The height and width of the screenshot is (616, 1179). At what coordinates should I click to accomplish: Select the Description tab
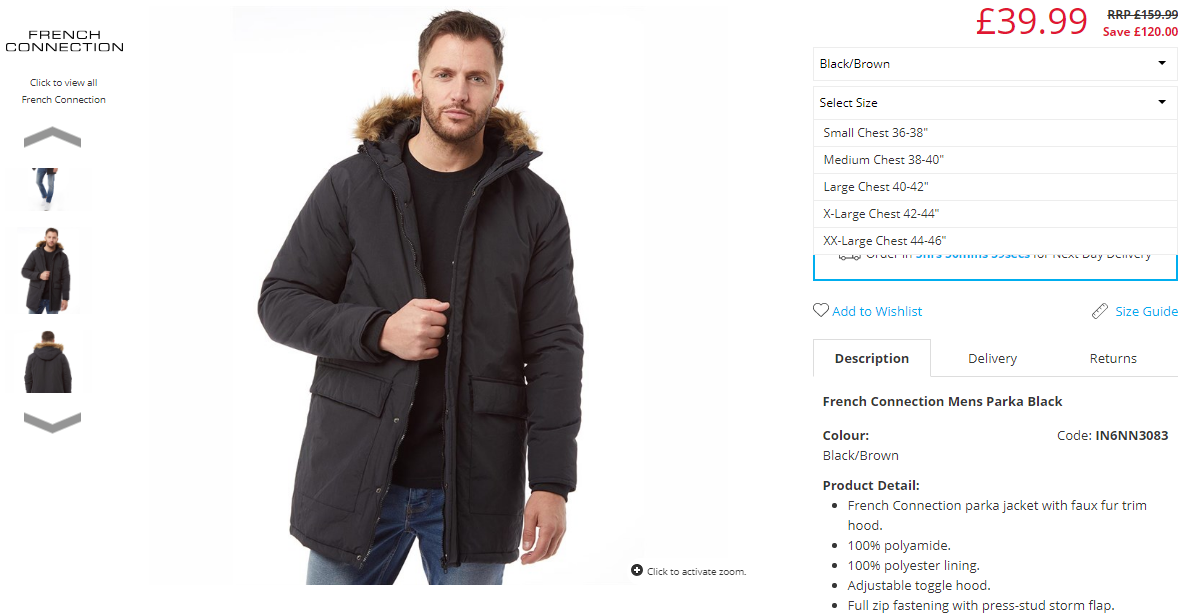click(x=871, y=358)
